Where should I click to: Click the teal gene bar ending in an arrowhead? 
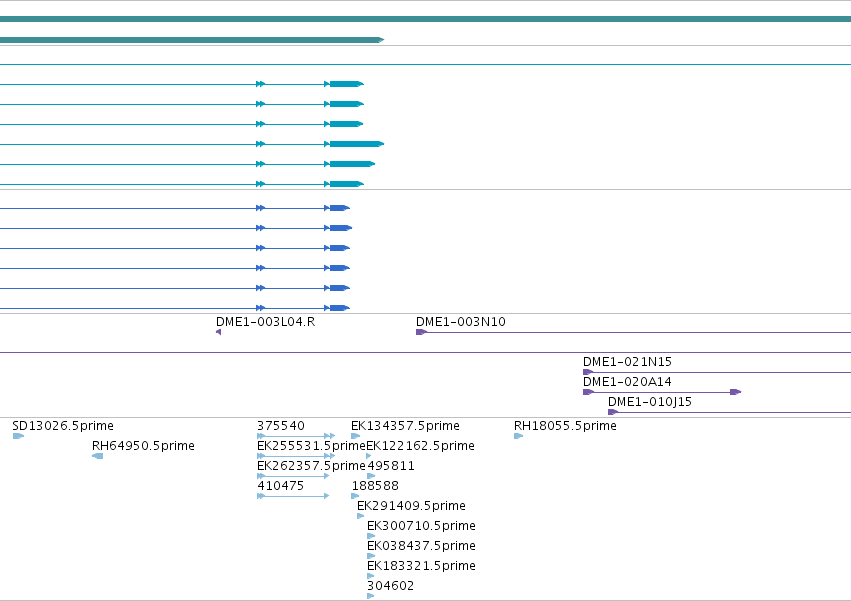(192, 40)
